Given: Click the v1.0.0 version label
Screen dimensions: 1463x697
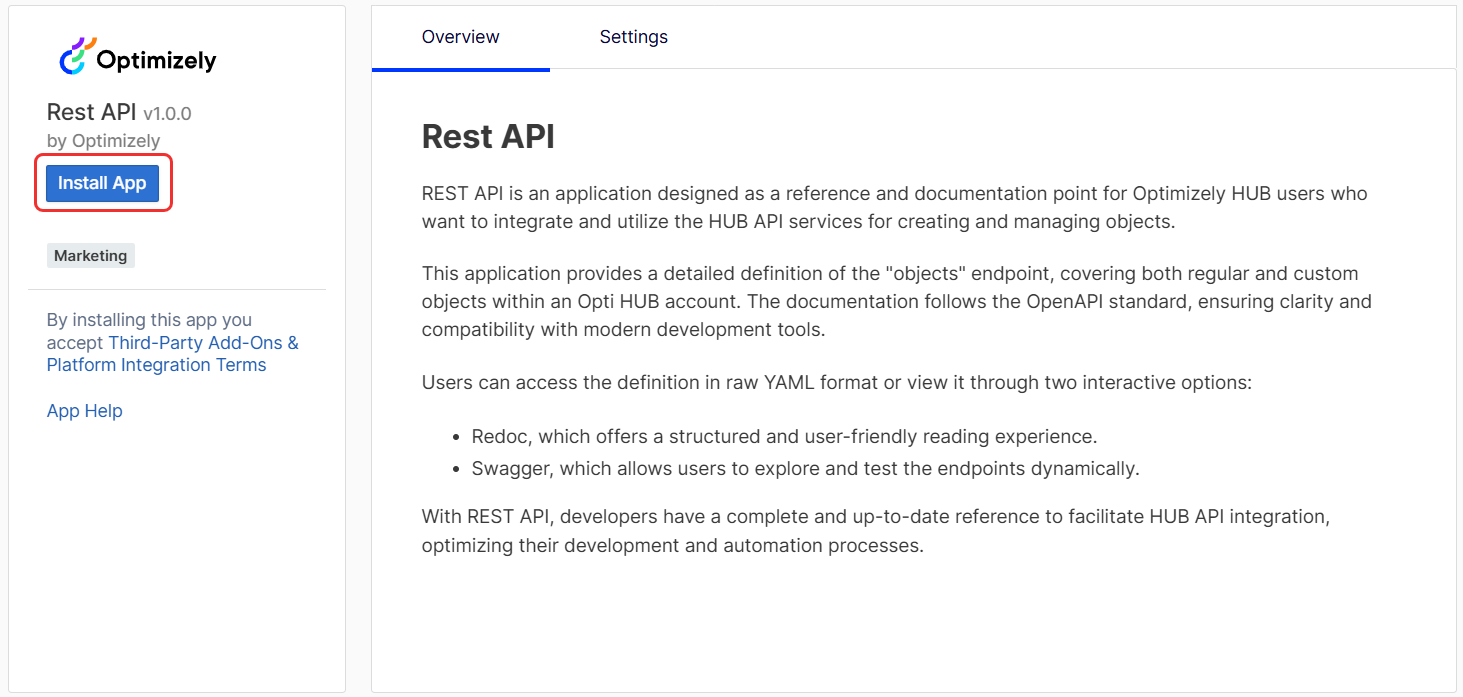Looking at the screenshot, I should [x=167, y=114].
